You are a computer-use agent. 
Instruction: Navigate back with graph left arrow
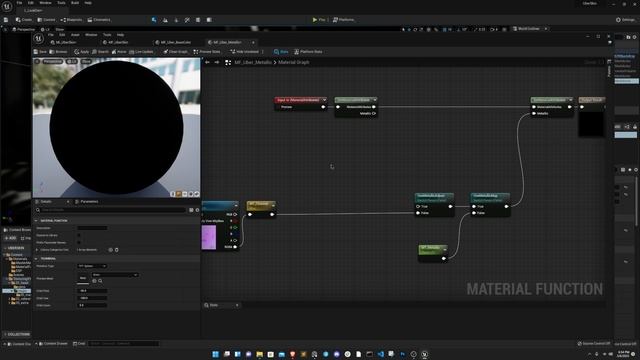coord(207,62)
